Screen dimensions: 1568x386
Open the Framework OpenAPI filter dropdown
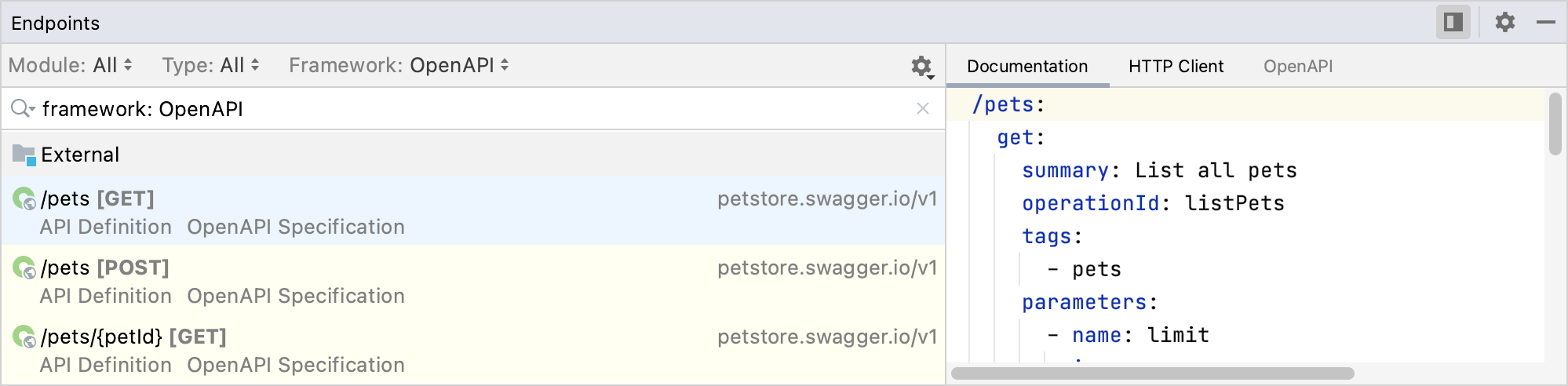(x=399, y=65)
